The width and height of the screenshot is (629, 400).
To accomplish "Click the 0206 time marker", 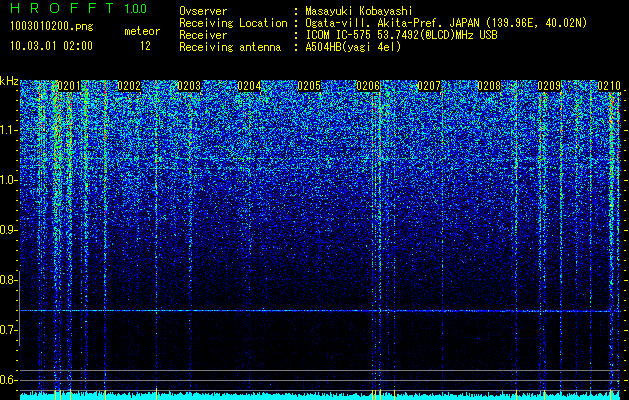I will coord(368,86).
